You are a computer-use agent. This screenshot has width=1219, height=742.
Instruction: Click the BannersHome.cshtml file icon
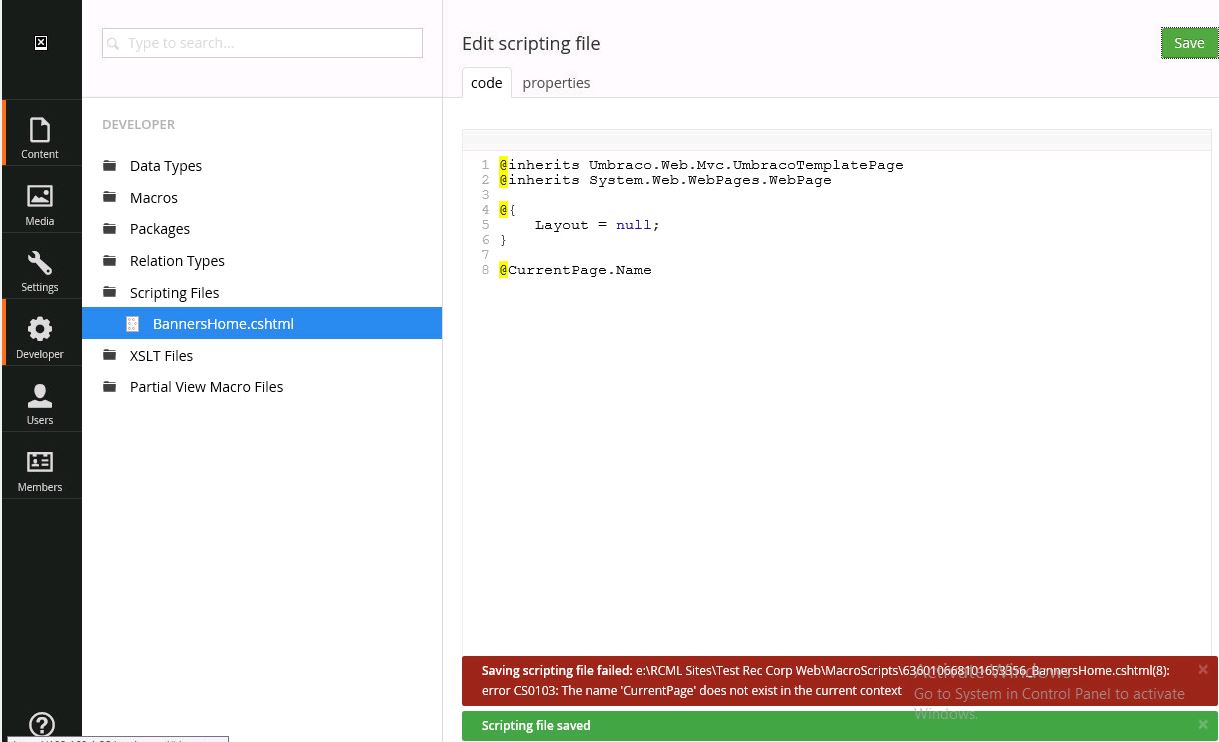(132, 324)
